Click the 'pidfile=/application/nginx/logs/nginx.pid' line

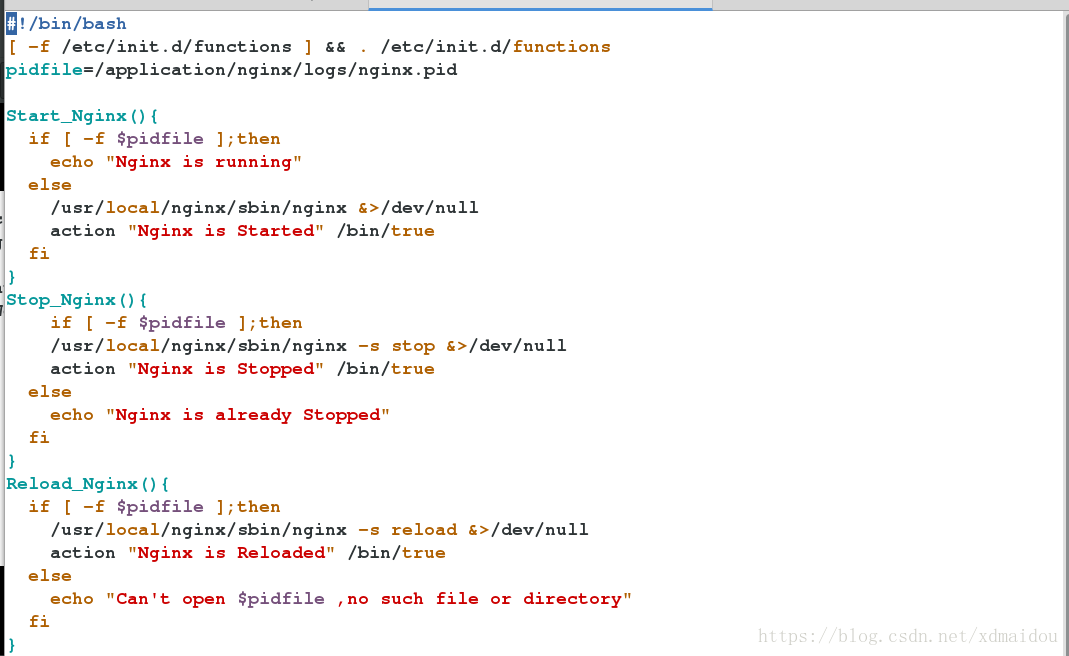[232, 70]
